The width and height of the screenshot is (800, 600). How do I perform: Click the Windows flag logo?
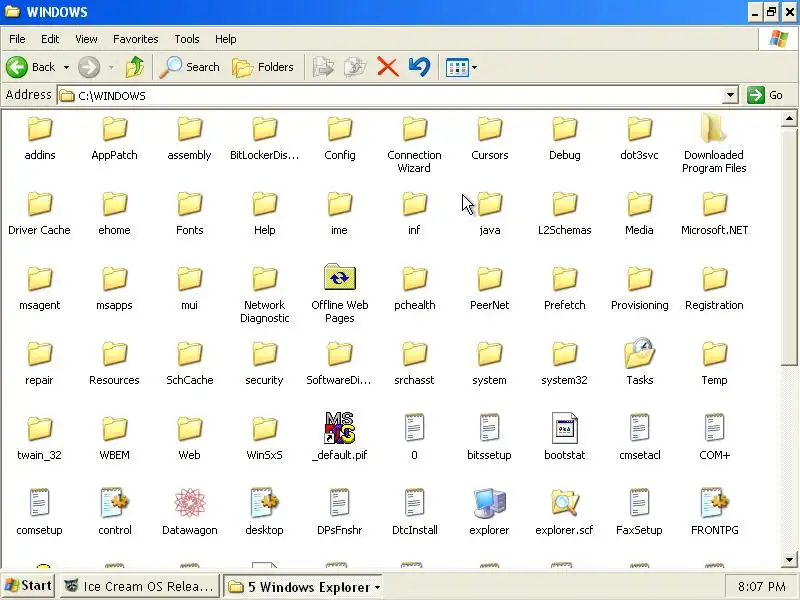(x=779, y=39)
